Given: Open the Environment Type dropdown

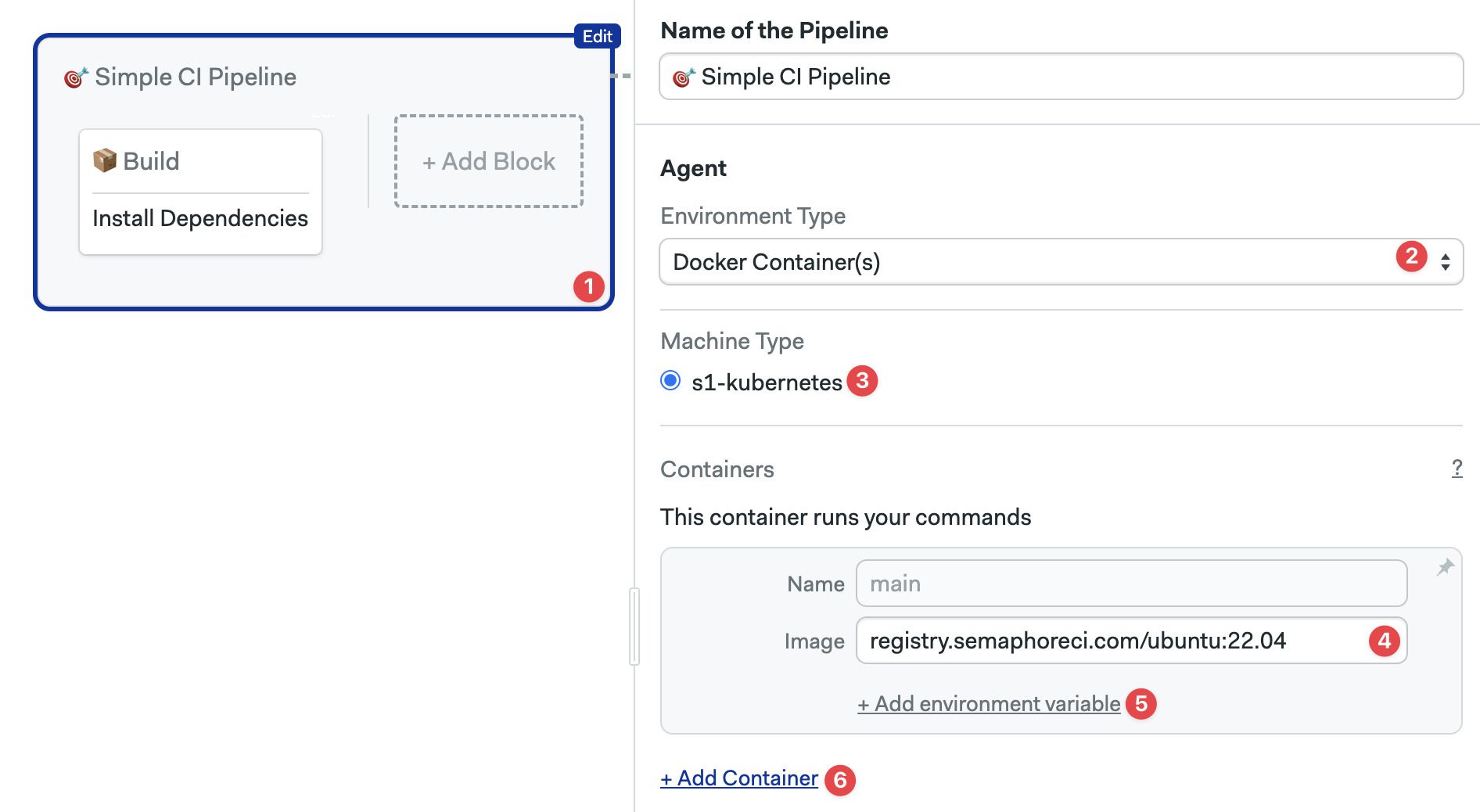Looking at the screenshot, I should pyautogui.click(x=1061, y=261).
